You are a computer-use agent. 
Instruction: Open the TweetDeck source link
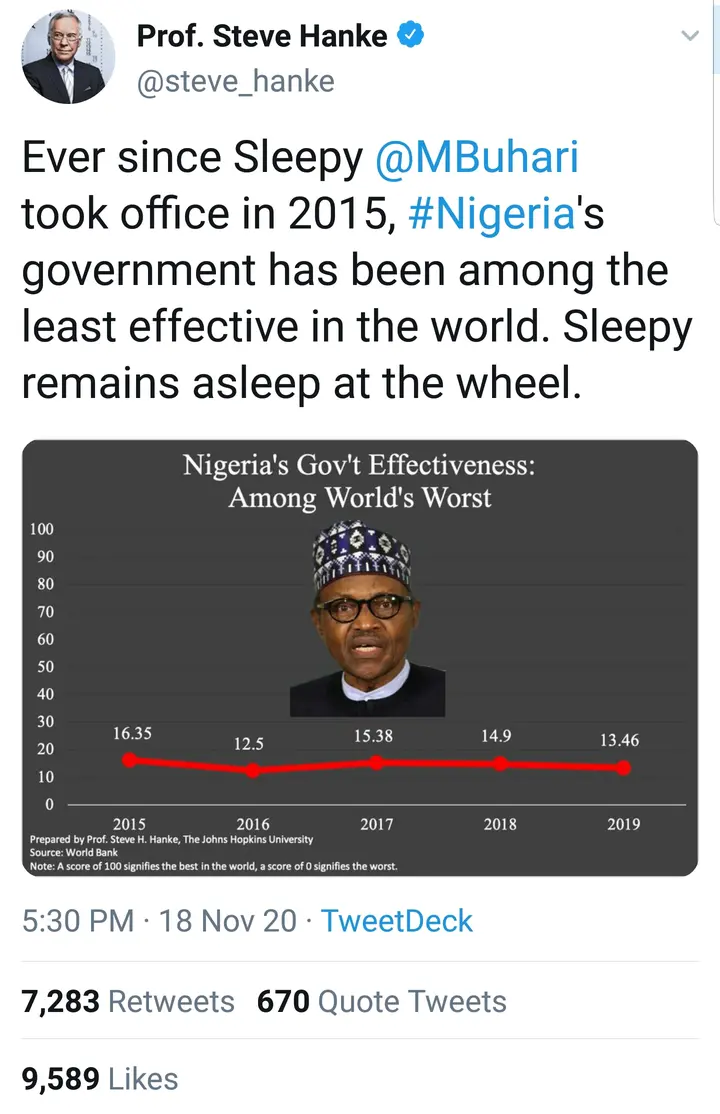point(395,921)
